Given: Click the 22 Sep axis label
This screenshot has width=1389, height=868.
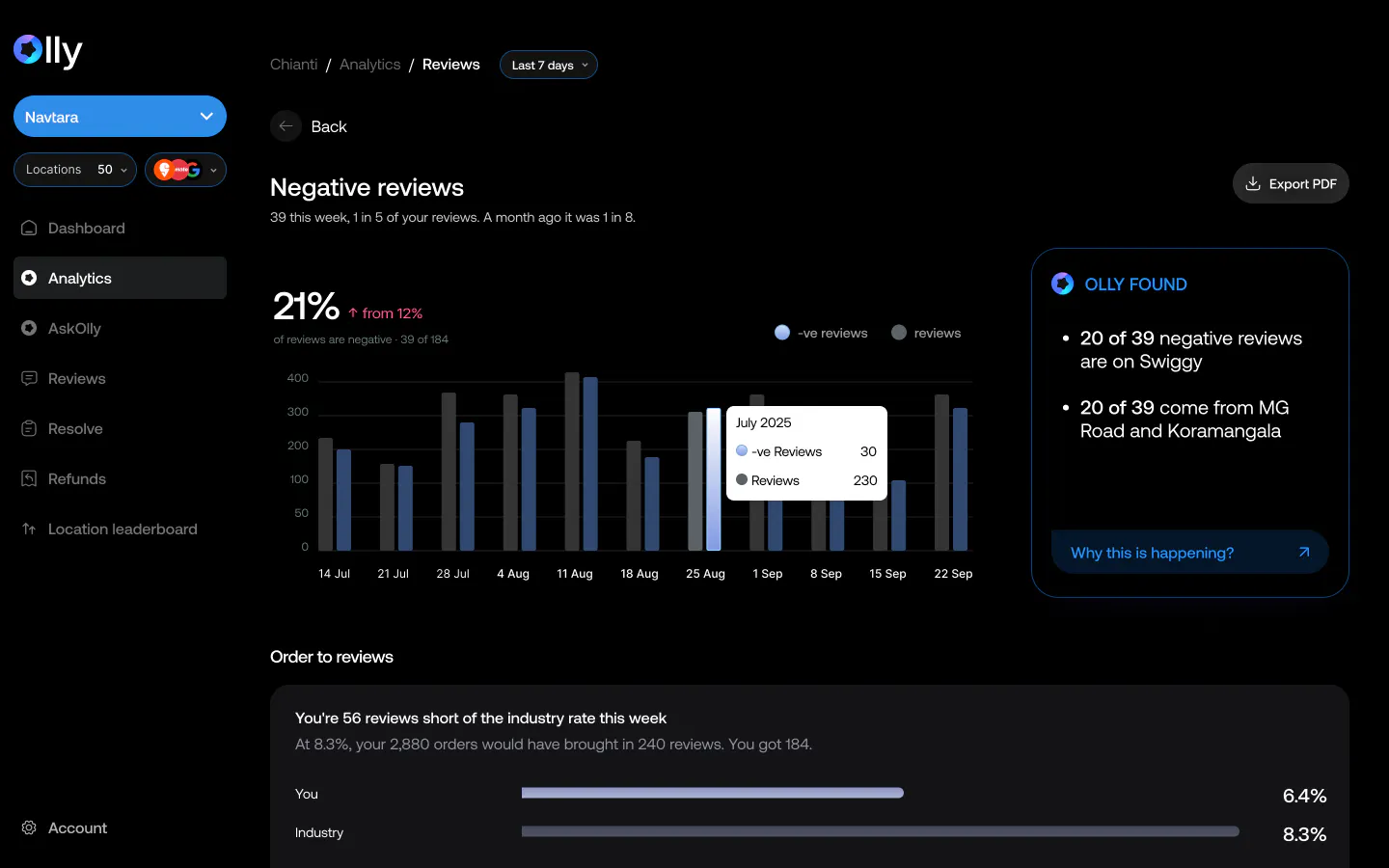Looking at the screenshot, I should tap(953, 573).
